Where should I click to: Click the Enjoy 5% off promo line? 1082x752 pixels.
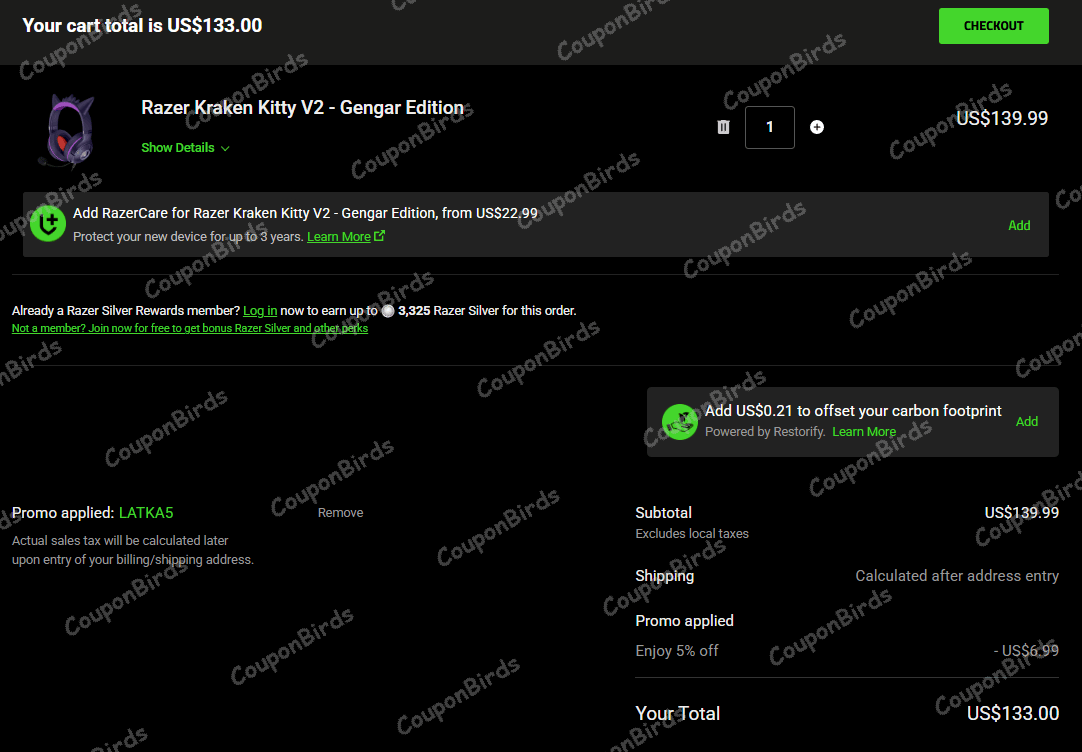pos(677,651)
